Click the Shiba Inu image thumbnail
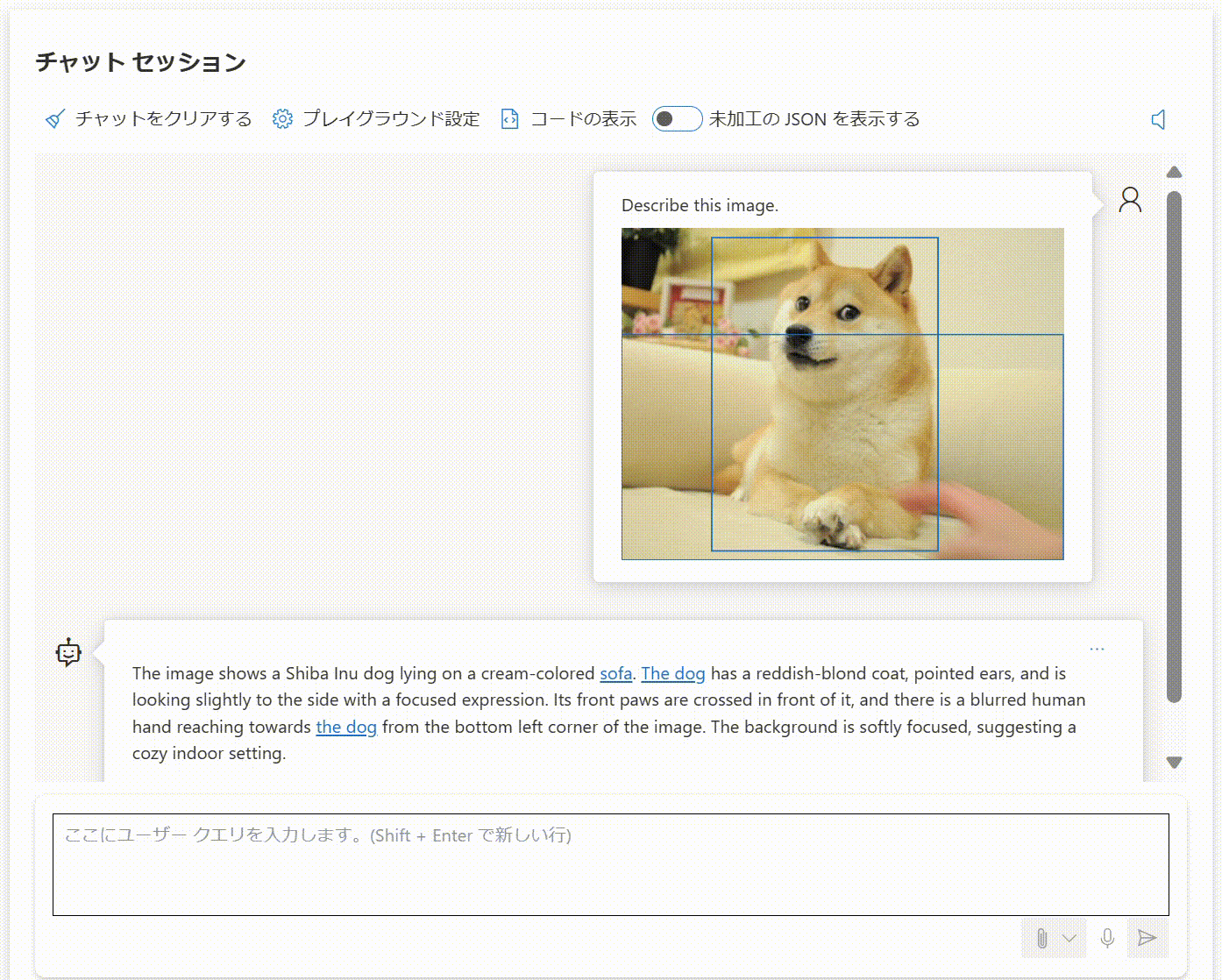The height and width of the screenshot is (980, 1222). coord(842,394)
